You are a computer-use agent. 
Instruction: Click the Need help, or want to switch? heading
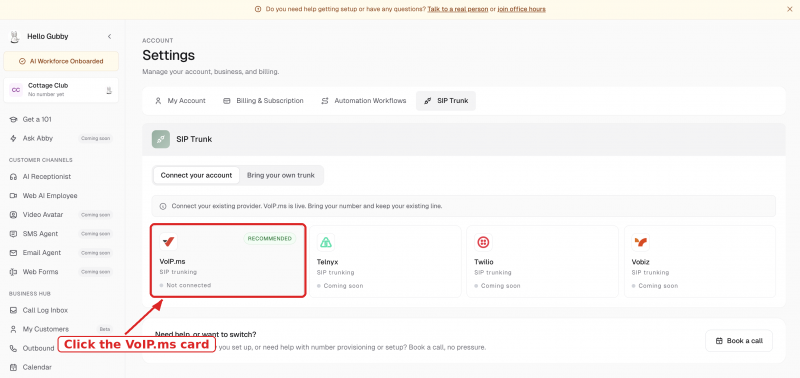tap(206, 334)
